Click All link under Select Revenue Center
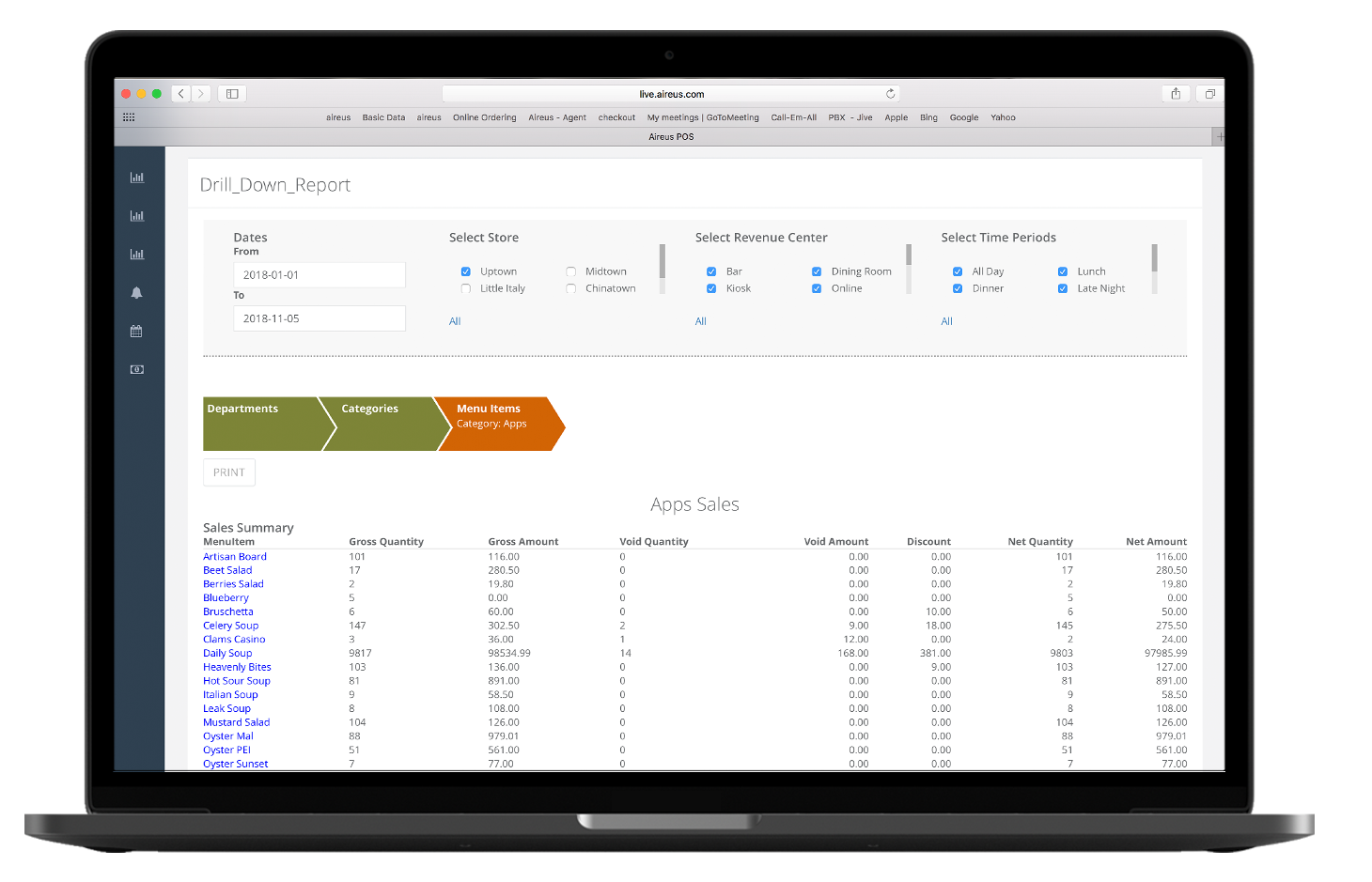The width and height of the screenshot is (1372, 882). point(701,321)
